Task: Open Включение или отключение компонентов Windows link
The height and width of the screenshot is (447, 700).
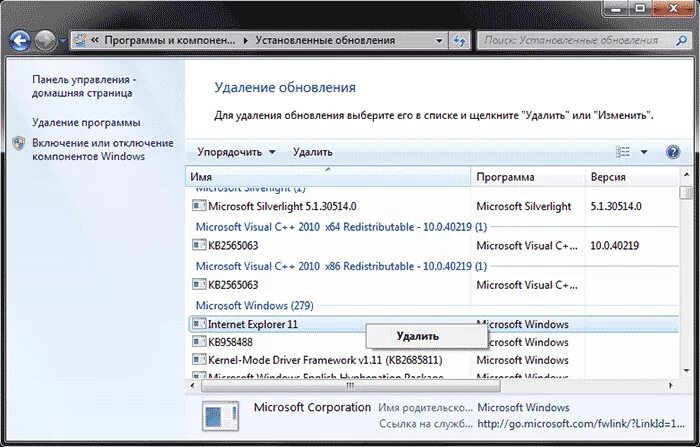Action: [103, 150]
